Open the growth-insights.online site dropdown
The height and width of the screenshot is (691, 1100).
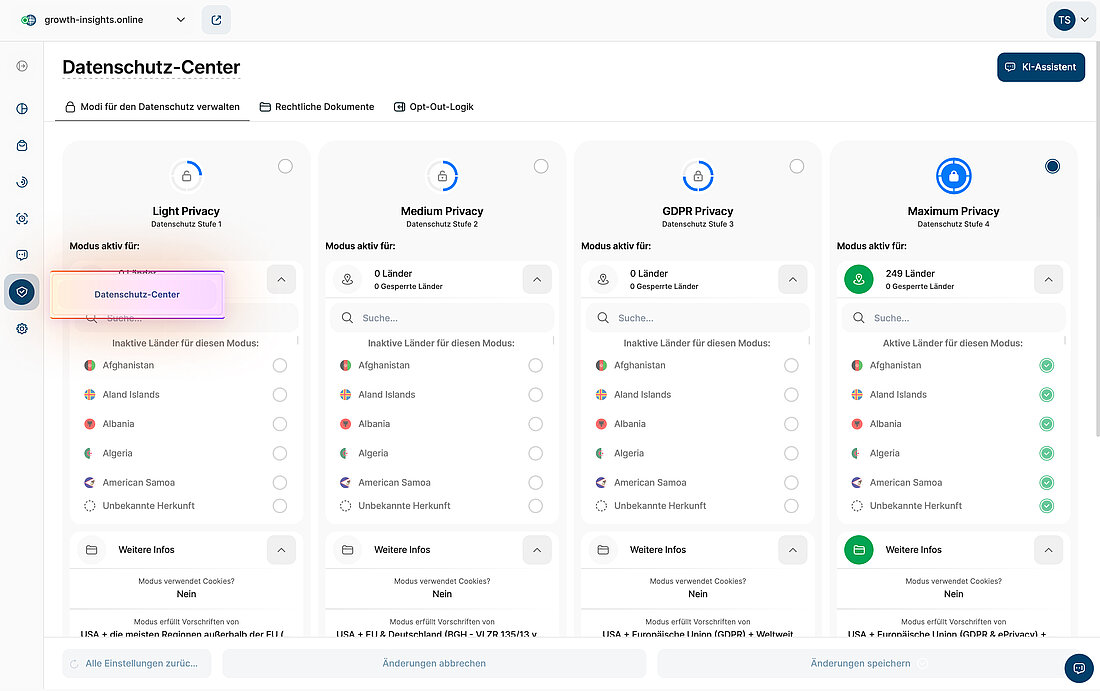(x=180, y=19)
